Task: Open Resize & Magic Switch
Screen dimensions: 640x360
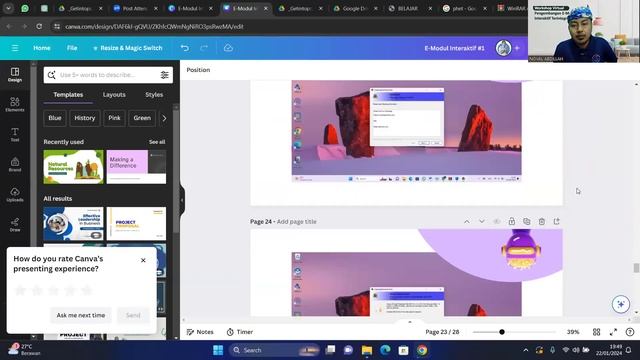Action: [x=128, y=48]
